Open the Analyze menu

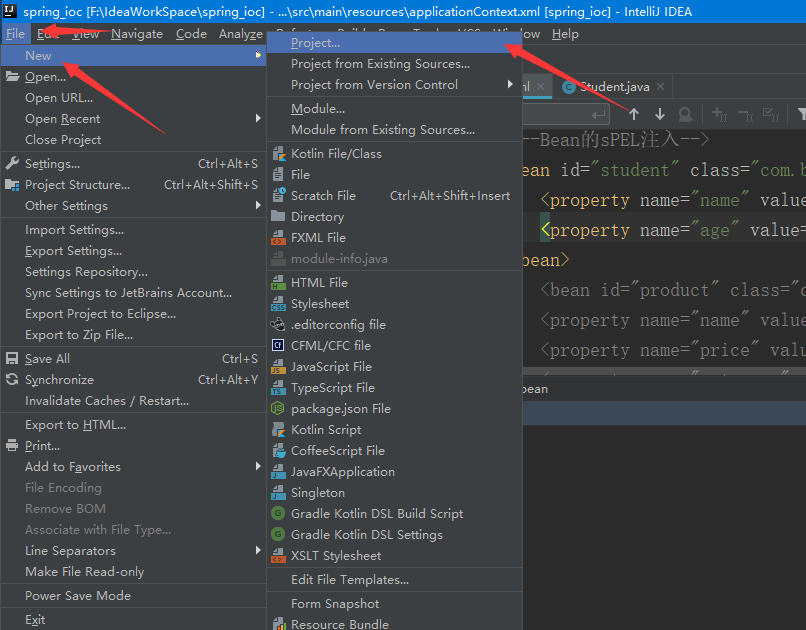coord(241,34)
